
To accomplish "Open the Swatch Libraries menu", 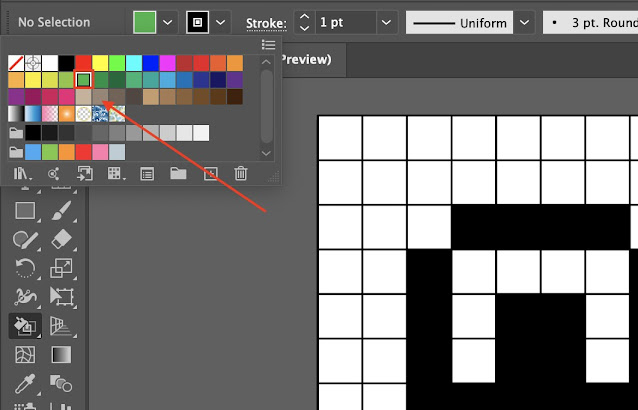I will tap(22, 174).
